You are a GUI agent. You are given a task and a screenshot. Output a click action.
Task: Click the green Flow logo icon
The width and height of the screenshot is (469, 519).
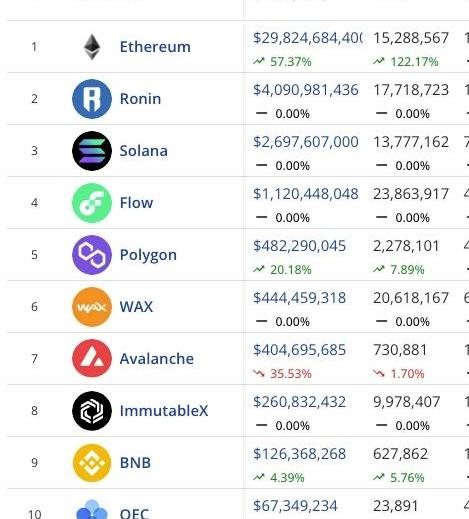tap(92, 203)
